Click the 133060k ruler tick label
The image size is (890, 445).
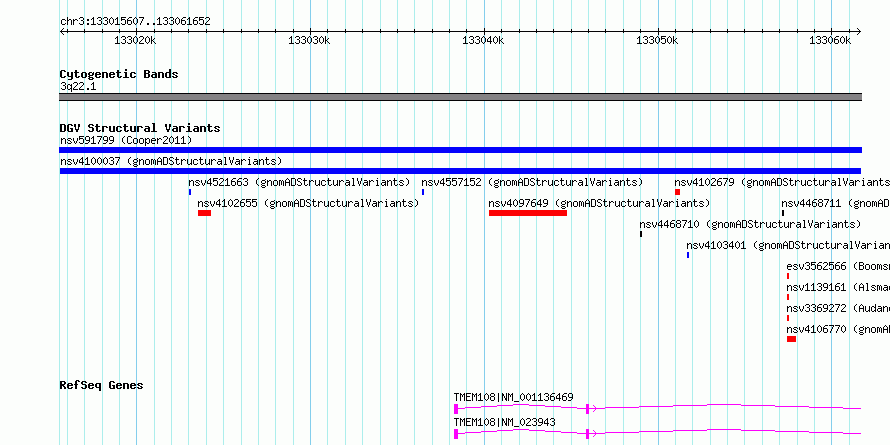[x=830, y=40]
